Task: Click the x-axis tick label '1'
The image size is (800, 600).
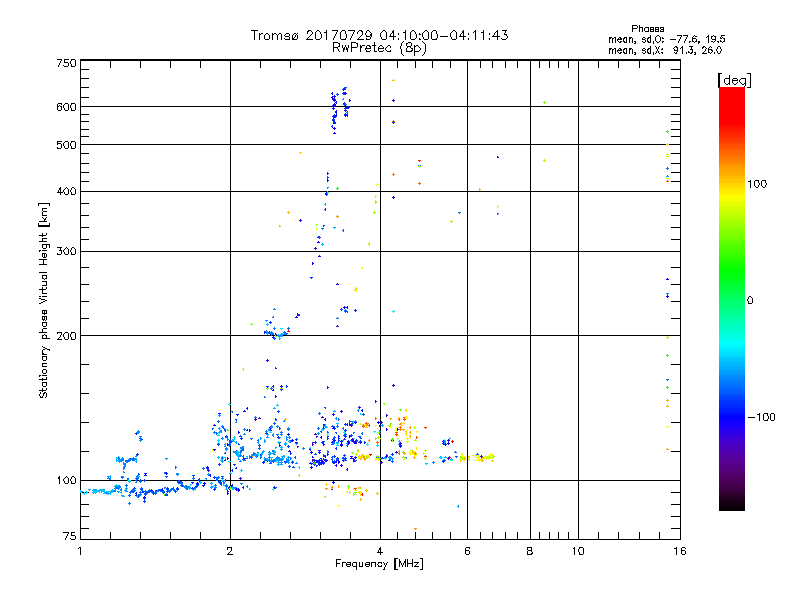Action: pyautogui.click(x=80, y=551)
